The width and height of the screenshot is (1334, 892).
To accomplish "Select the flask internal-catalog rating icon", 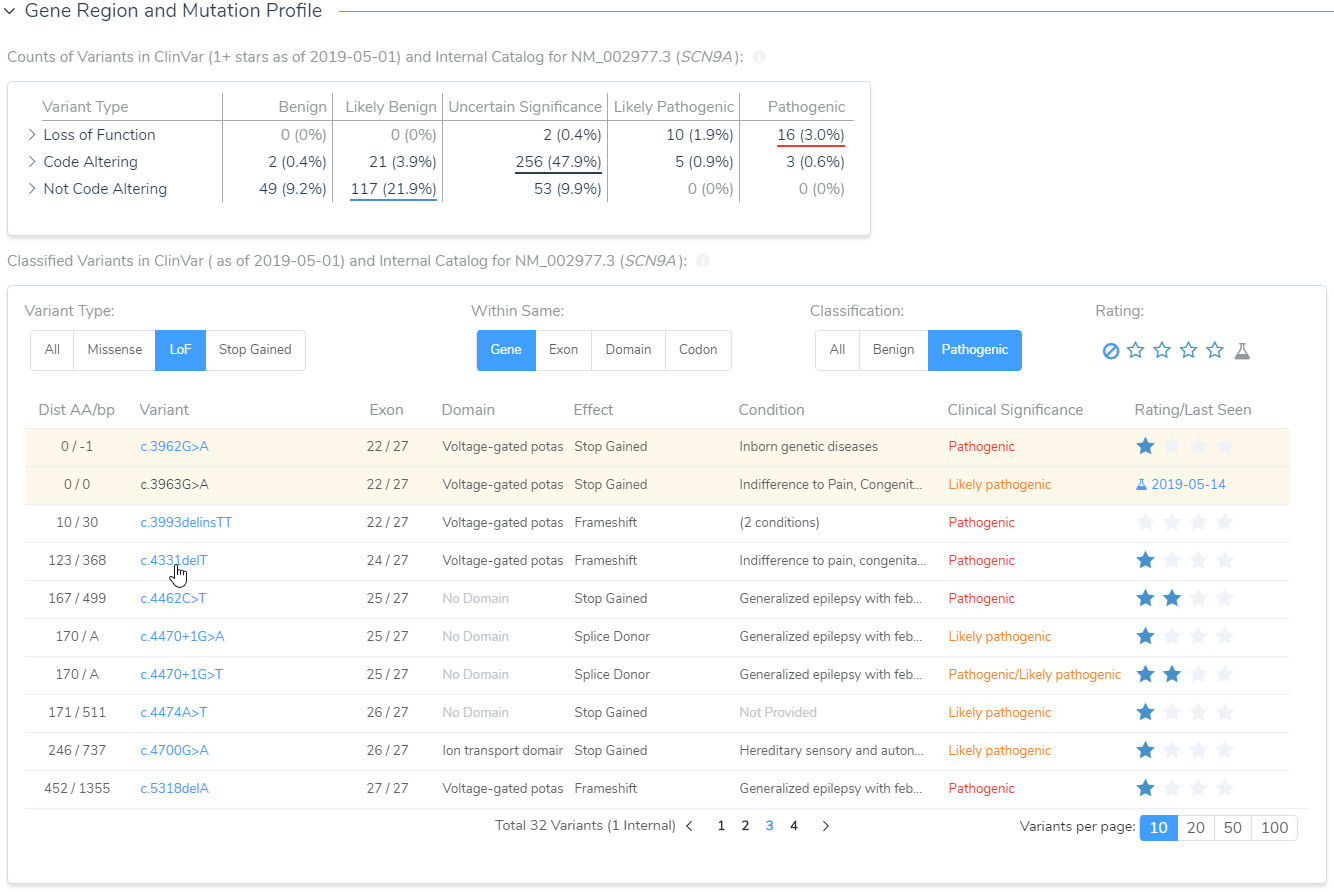I will coord(1242,351).
